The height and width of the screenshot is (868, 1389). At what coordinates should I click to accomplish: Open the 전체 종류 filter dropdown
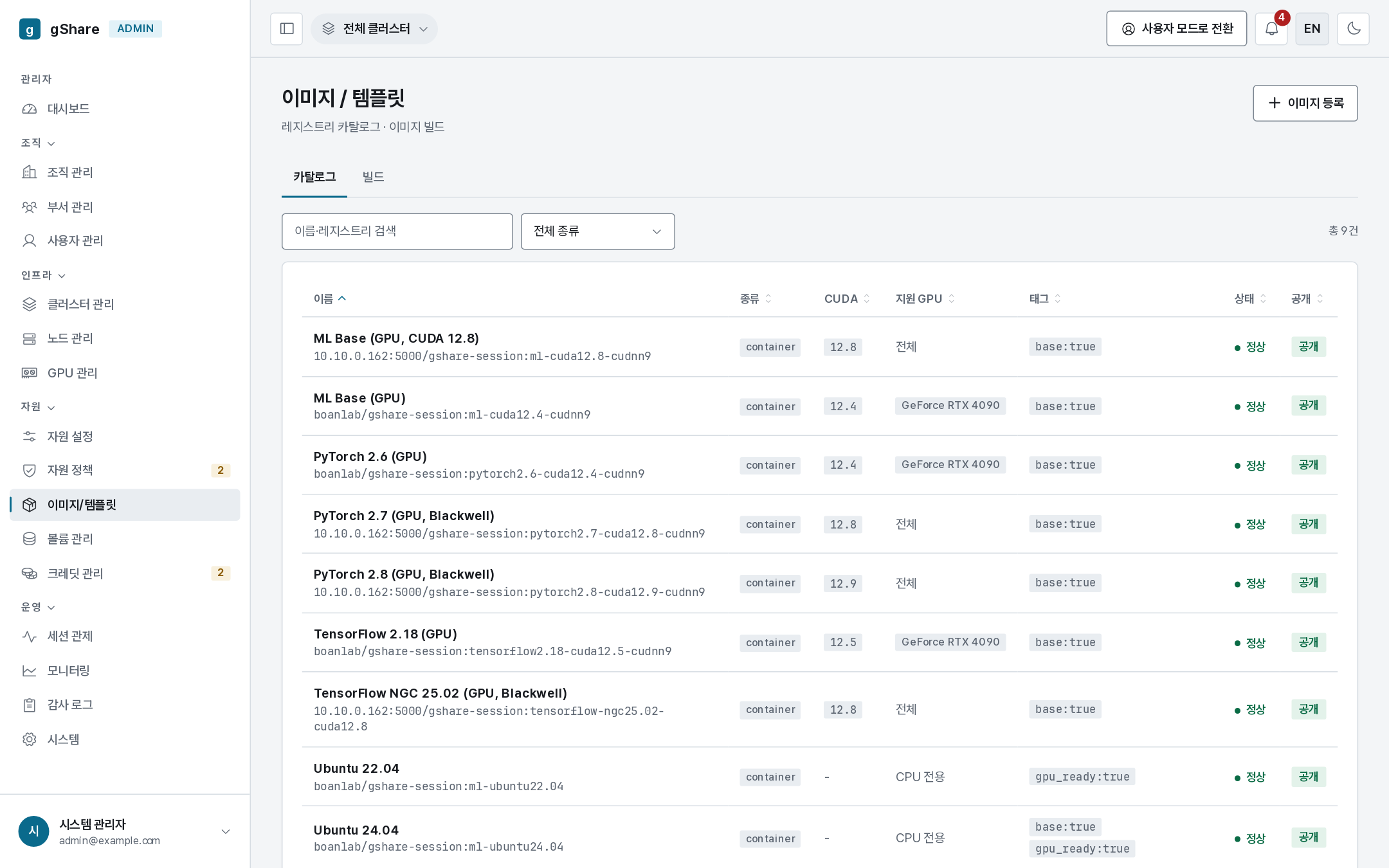pyautogui.click(x=597, y=231)
